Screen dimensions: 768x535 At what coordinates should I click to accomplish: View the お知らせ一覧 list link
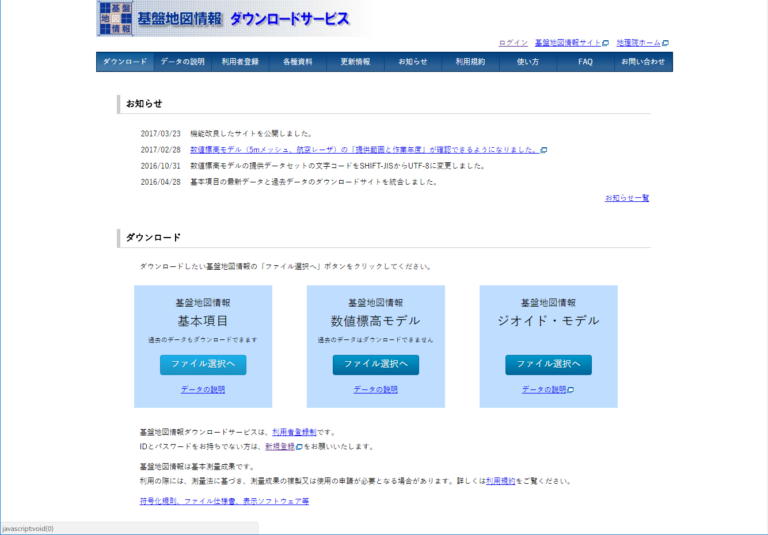pyautogui.click(x=627, y=198)
